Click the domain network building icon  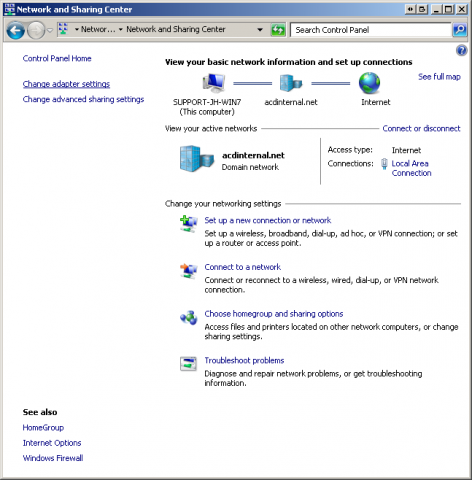pyautogui.click(x=197, y=159)
